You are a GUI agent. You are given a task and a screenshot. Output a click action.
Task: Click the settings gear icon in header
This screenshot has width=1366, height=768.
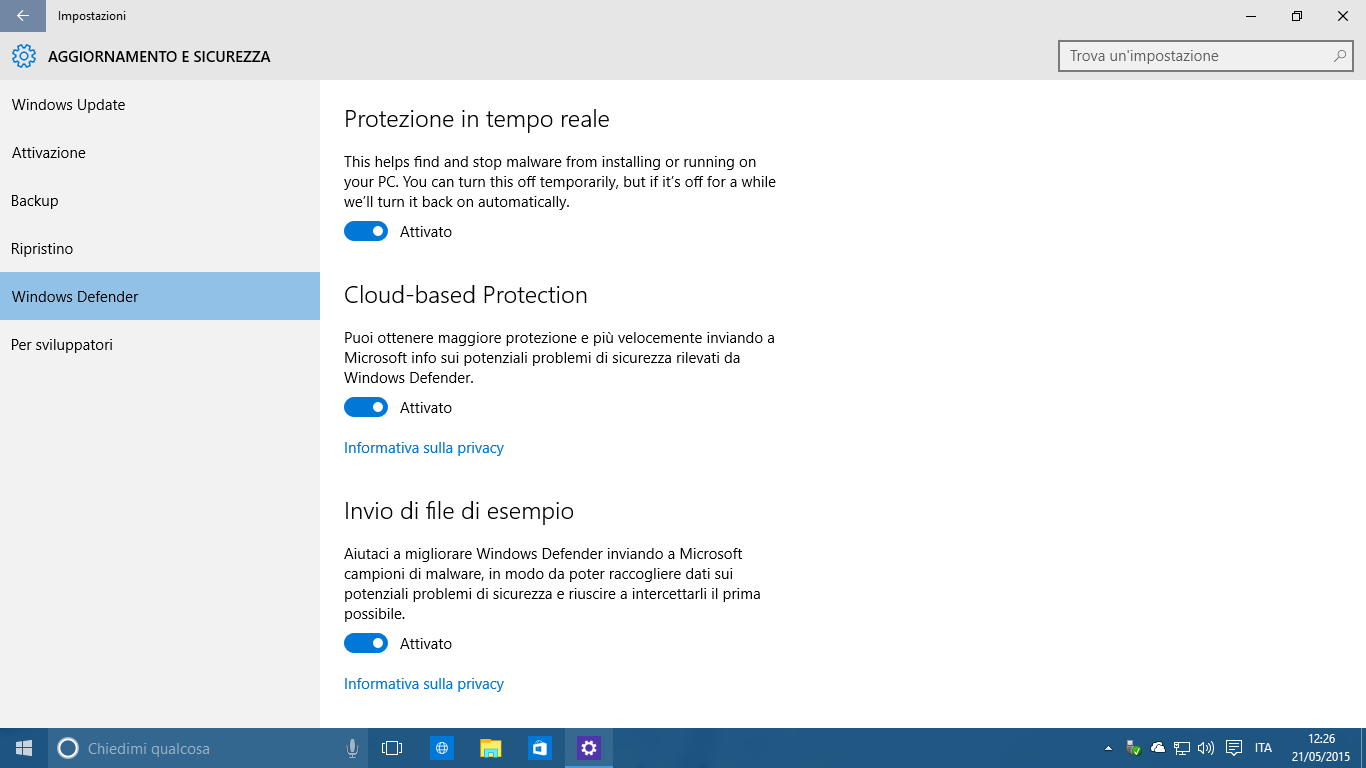tap(23, 57)
